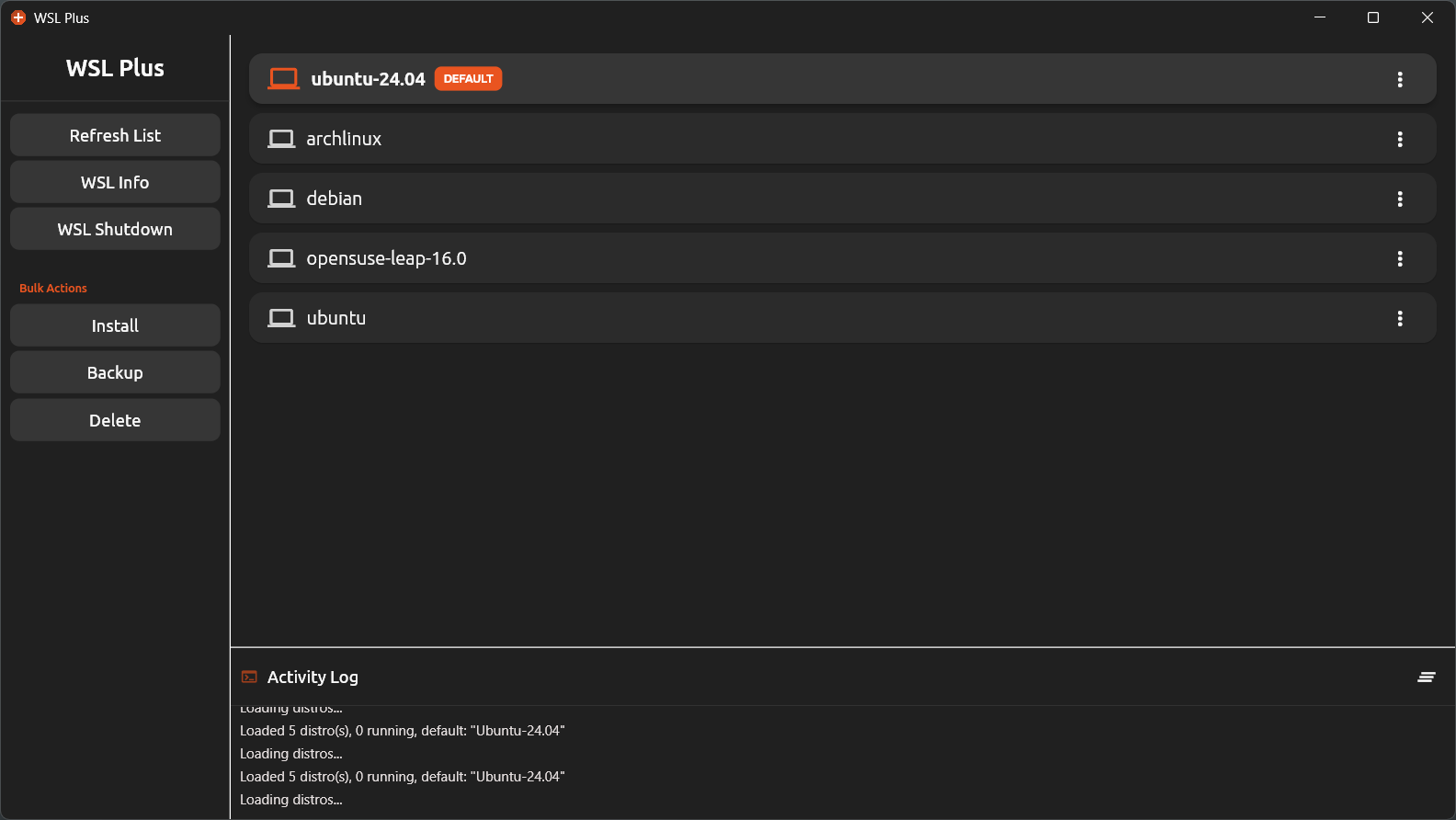
Task: Click the laptop icon beside opensuse-leap-16.0
Action: (281, 258)
